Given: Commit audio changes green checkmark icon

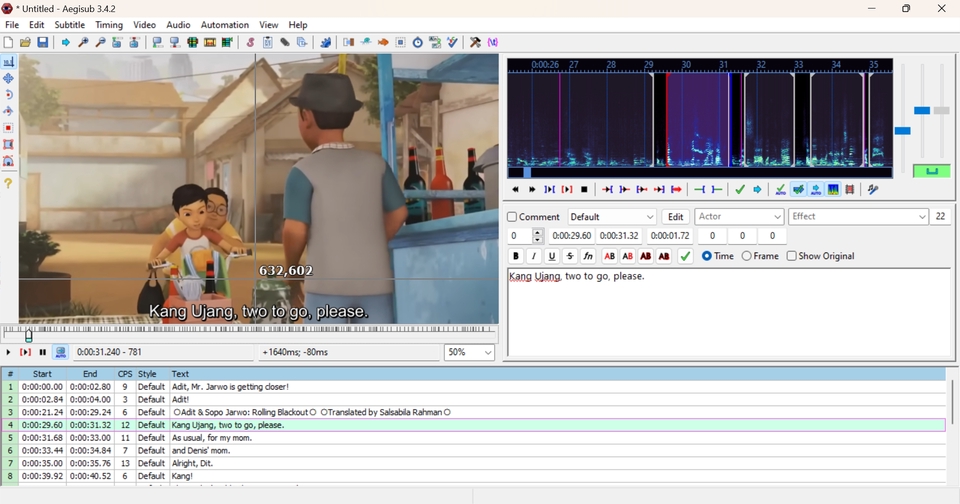Looking at the screenshot, I should click(x=740, y=190).
